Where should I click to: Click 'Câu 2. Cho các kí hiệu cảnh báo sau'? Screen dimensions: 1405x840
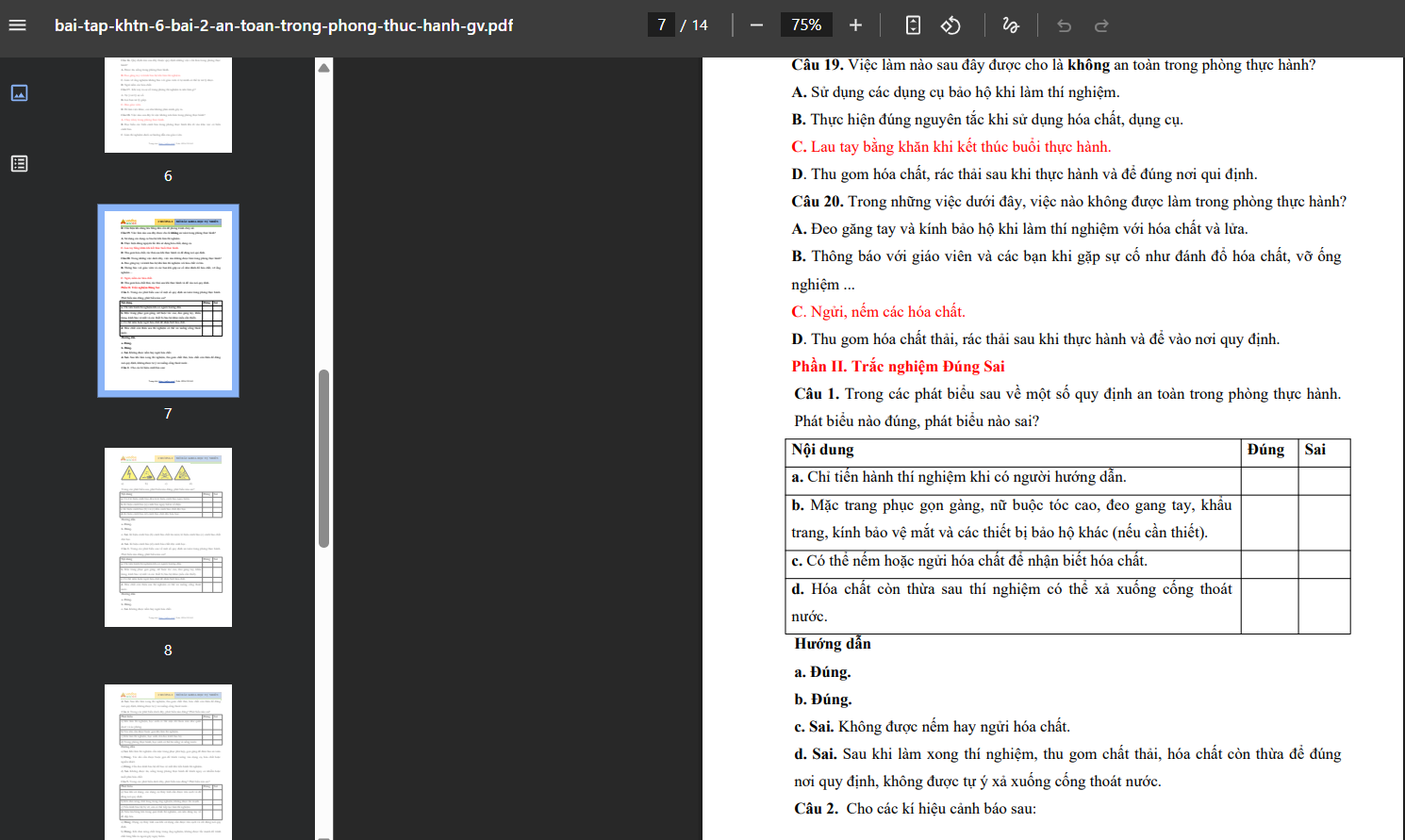915,809
